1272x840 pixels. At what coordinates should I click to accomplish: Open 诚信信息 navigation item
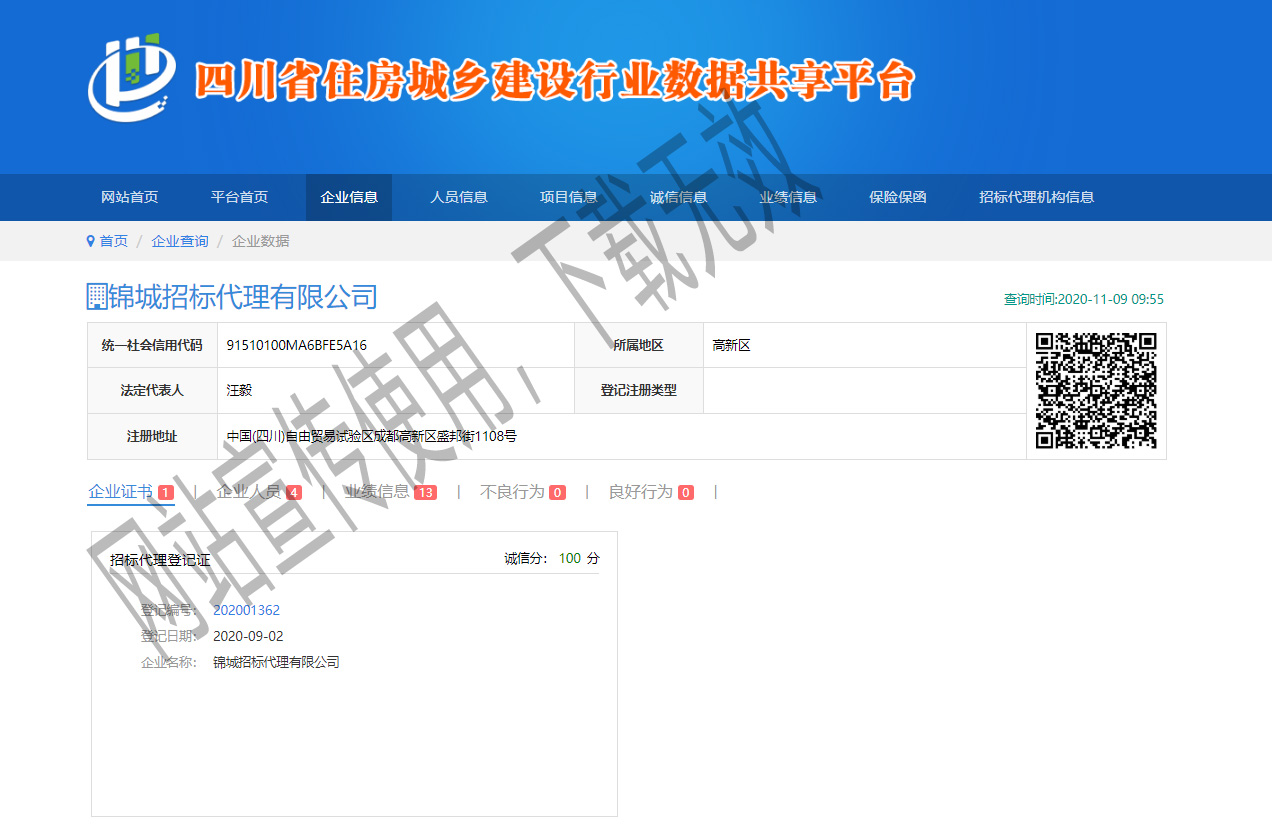pyautogui.click(x=678, y=197)
